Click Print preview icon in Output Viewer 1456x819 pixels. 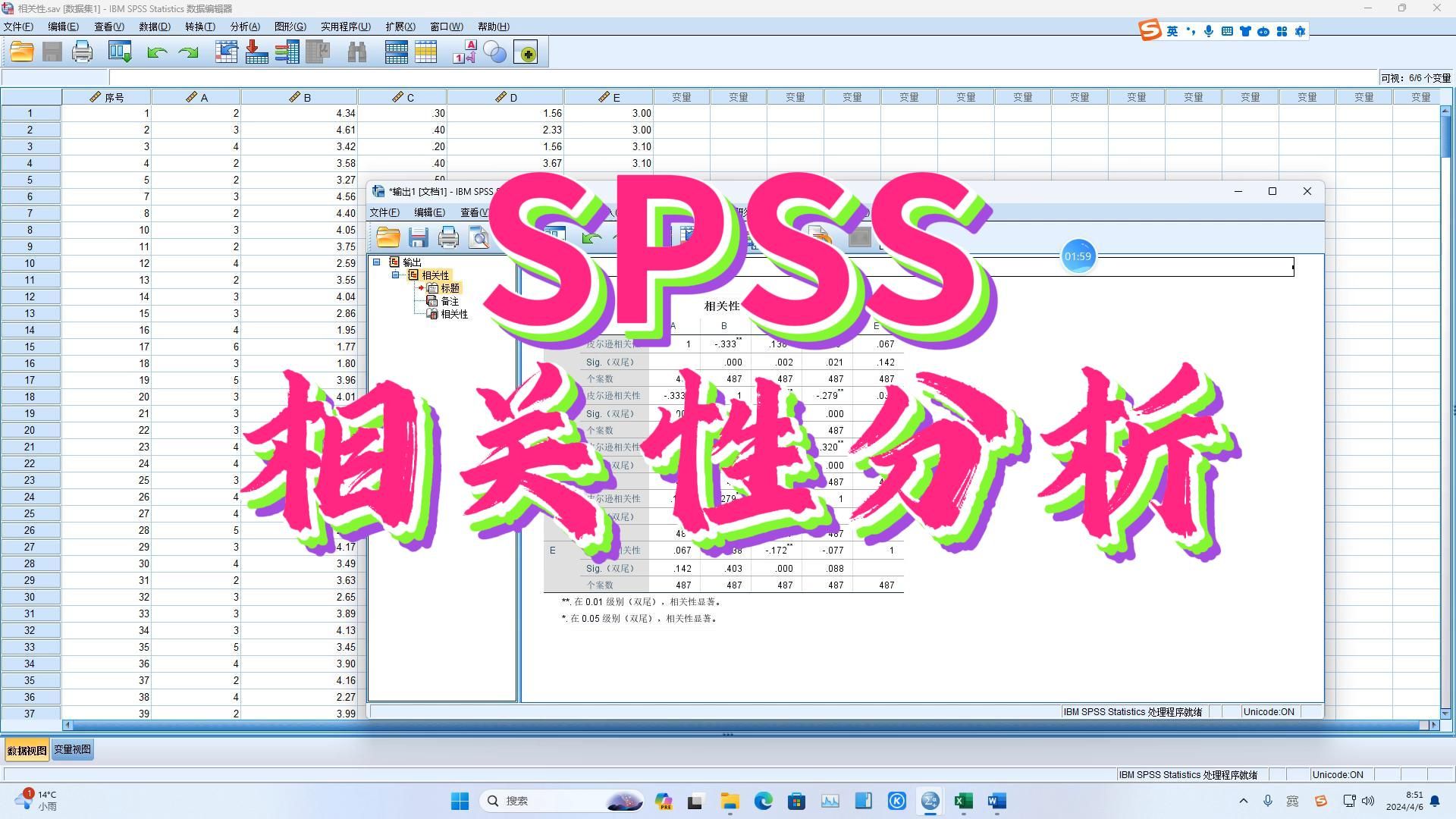[479, 237]
